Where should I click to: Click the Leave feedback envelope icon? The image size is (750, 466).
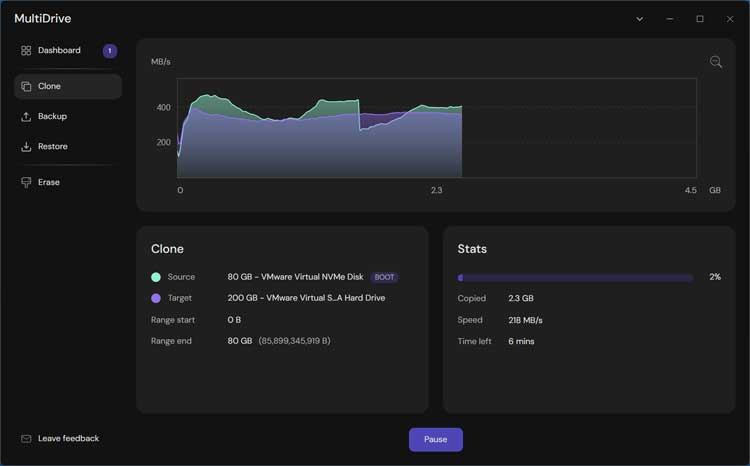click(x=26, y=439)
